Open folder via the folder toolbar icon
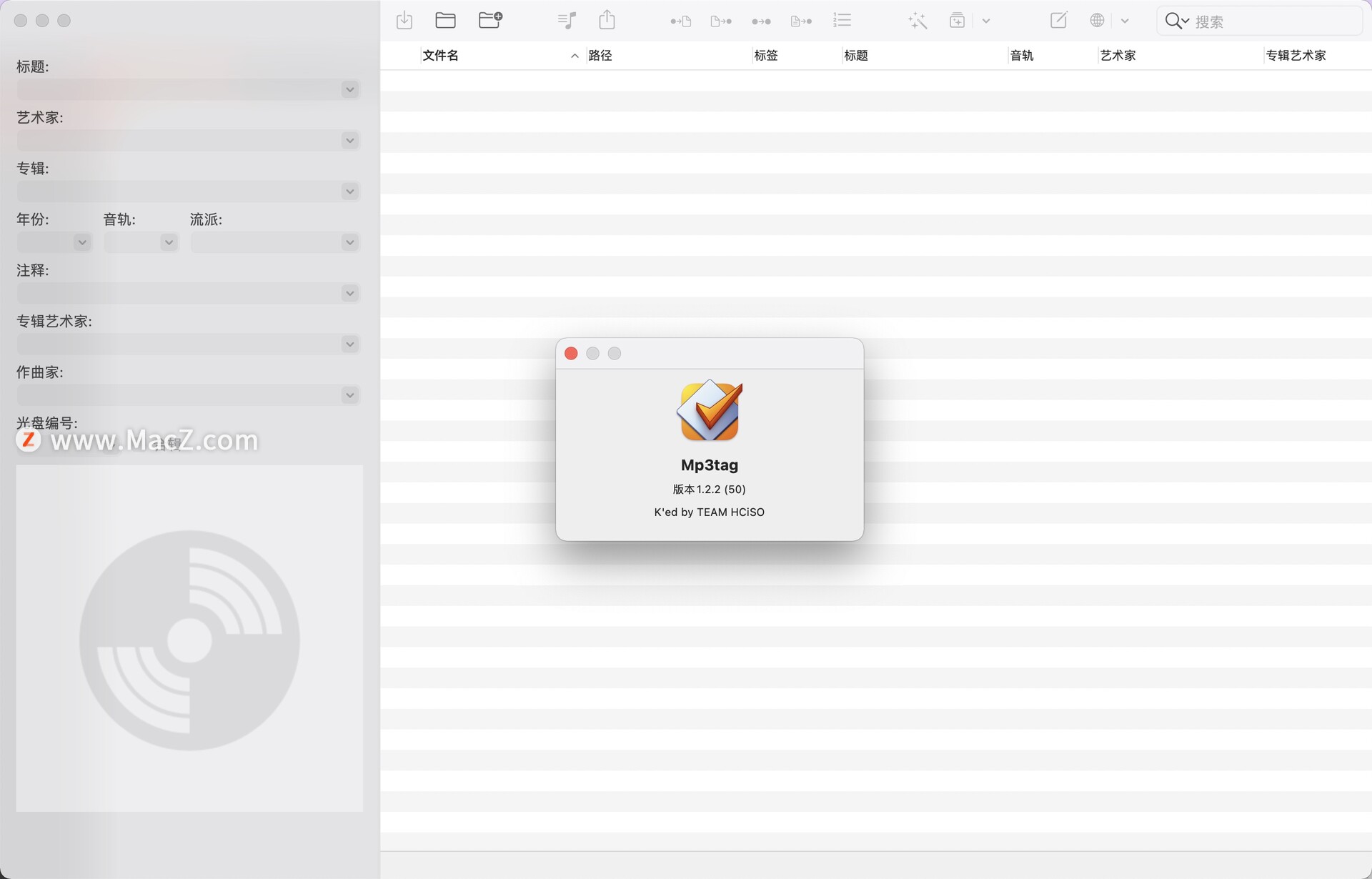Viewport: 1372px width, 879px height. coord(445,21)
